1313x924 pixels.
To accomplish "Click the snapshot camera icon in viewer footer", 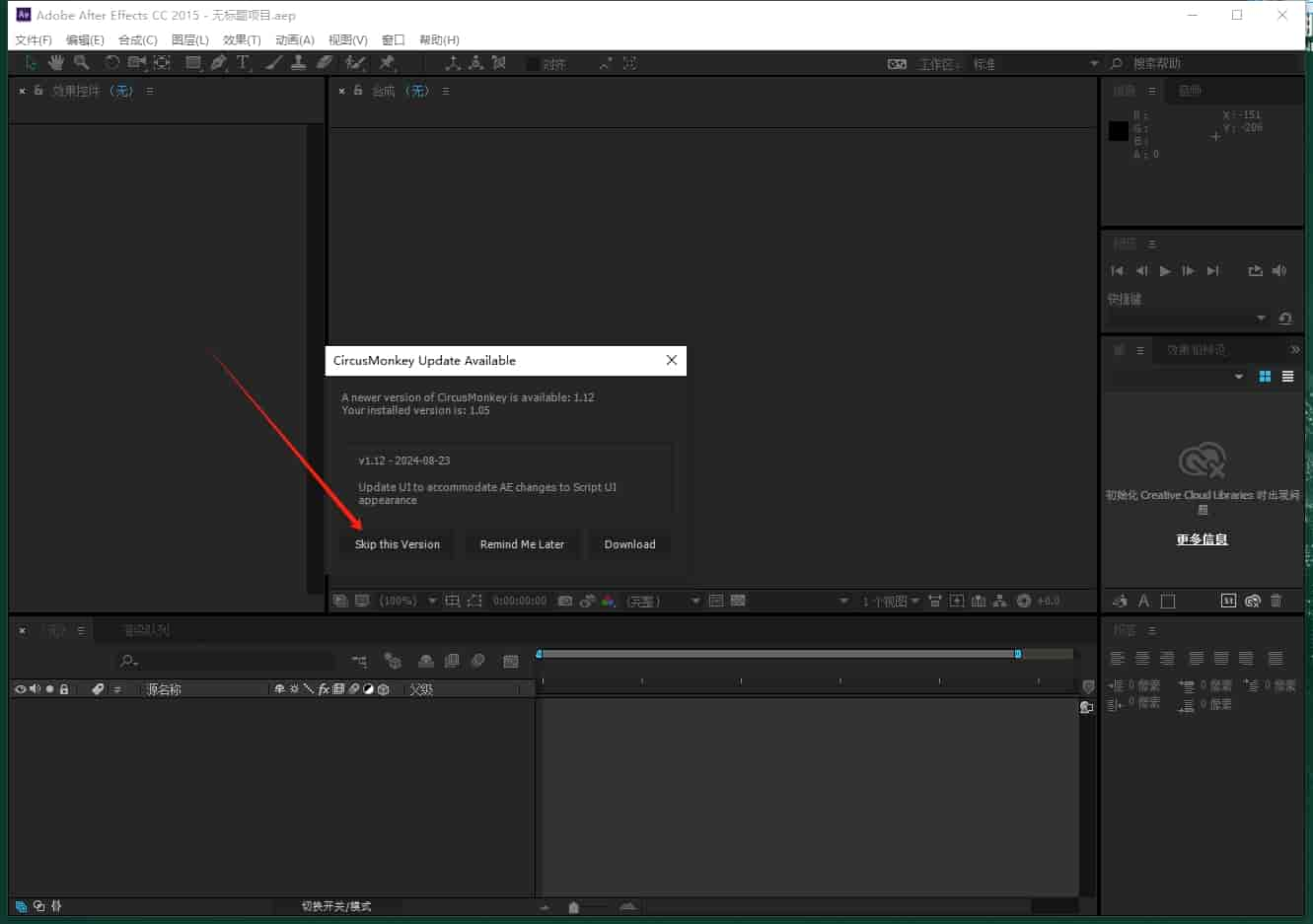I will coord(565,601).
